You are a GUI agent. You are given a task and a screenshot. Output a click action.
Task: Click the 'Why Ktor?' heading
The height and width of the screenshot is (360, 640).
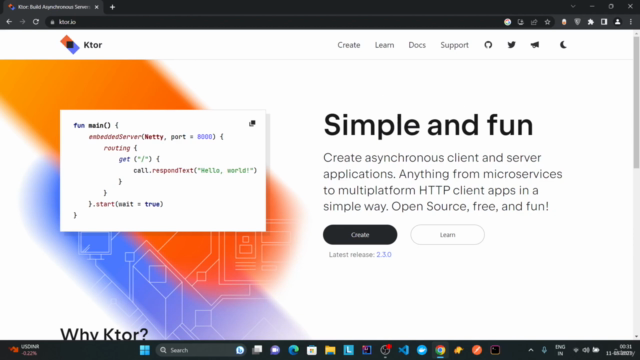(x=104, y=334)
